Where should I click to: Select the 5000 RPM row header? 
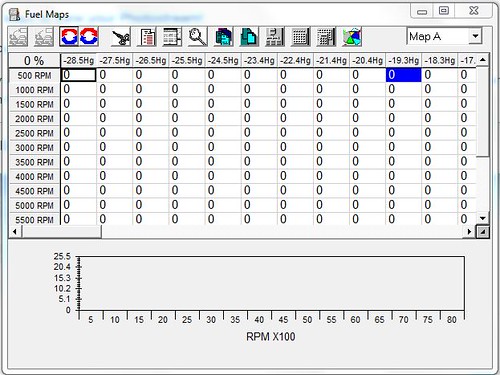35,205
